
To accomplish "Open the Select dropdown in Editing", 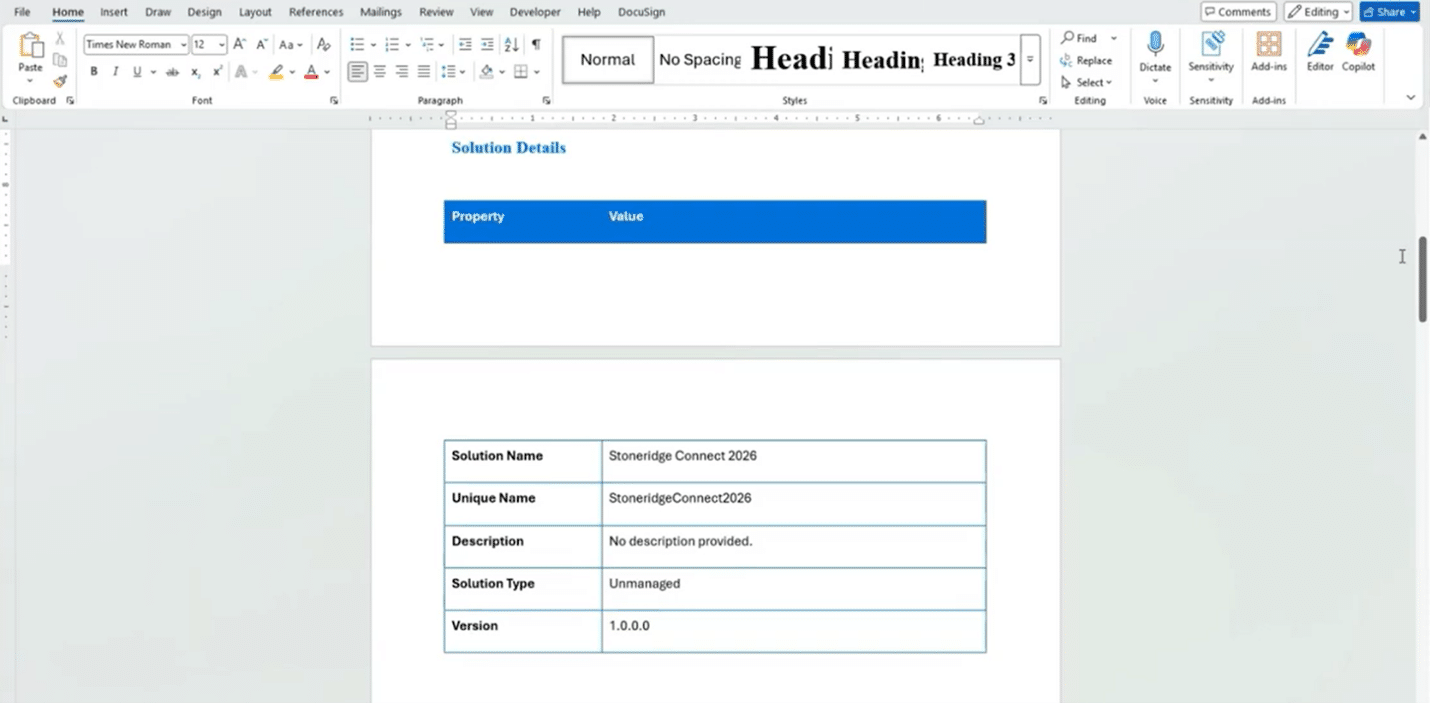I will click(1086, 83).
